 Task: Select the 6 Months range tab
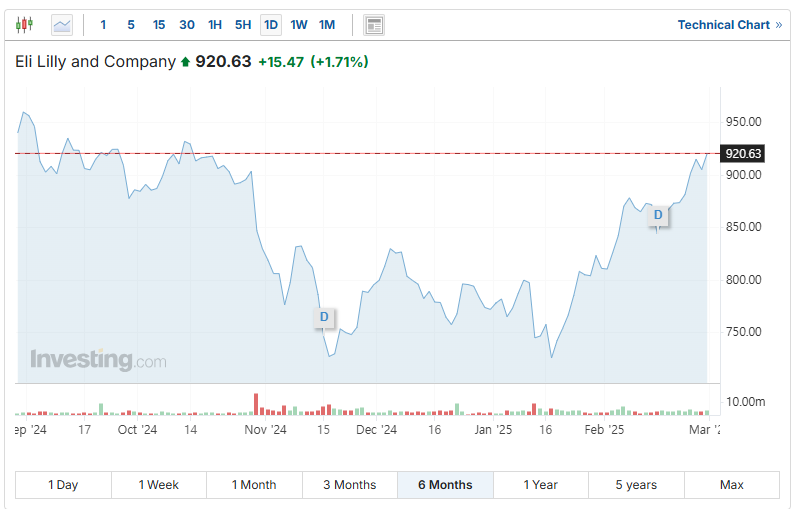445,485
